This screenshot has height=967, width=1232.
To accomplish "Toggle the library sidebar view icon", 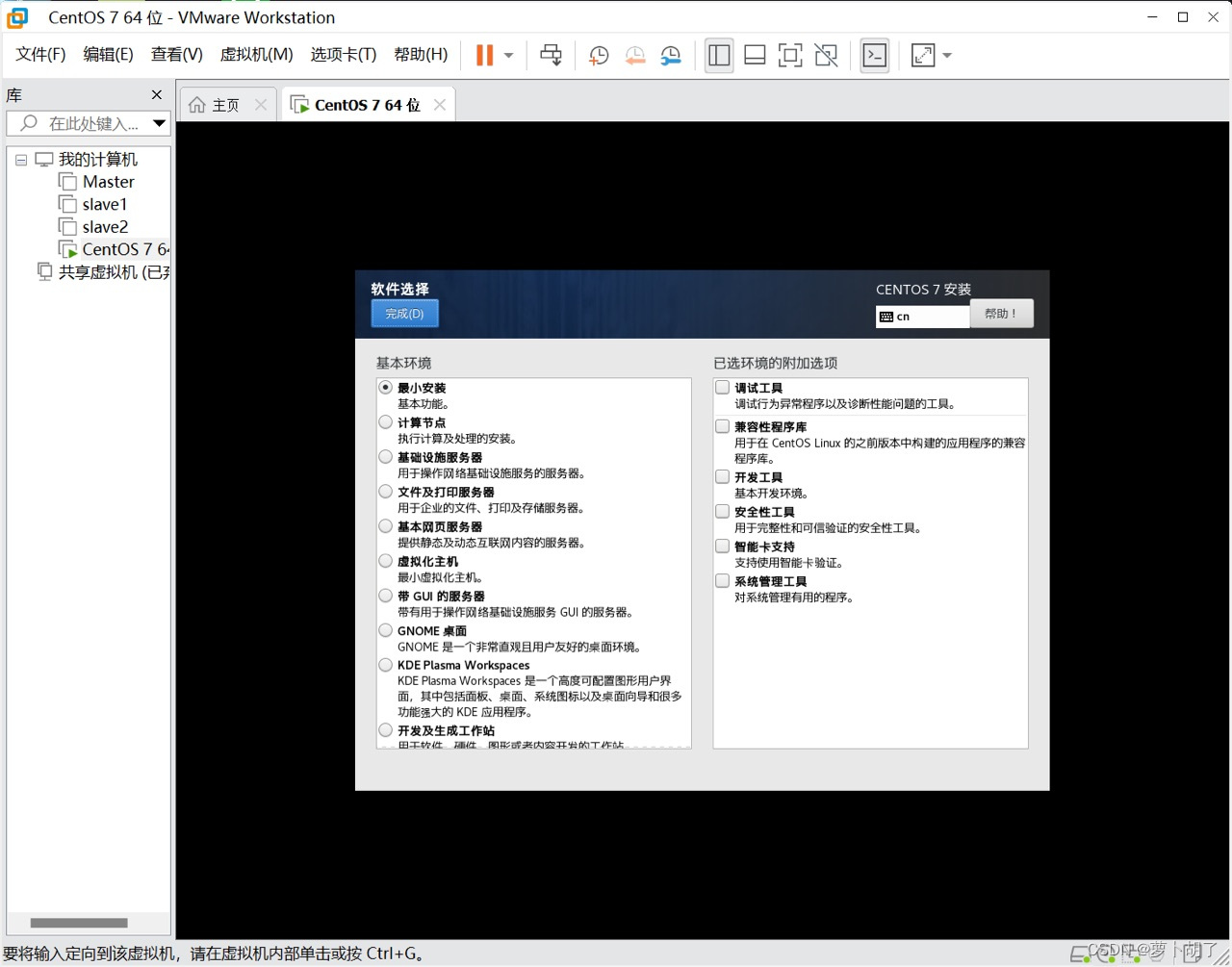I will click(x=719, y=55).
